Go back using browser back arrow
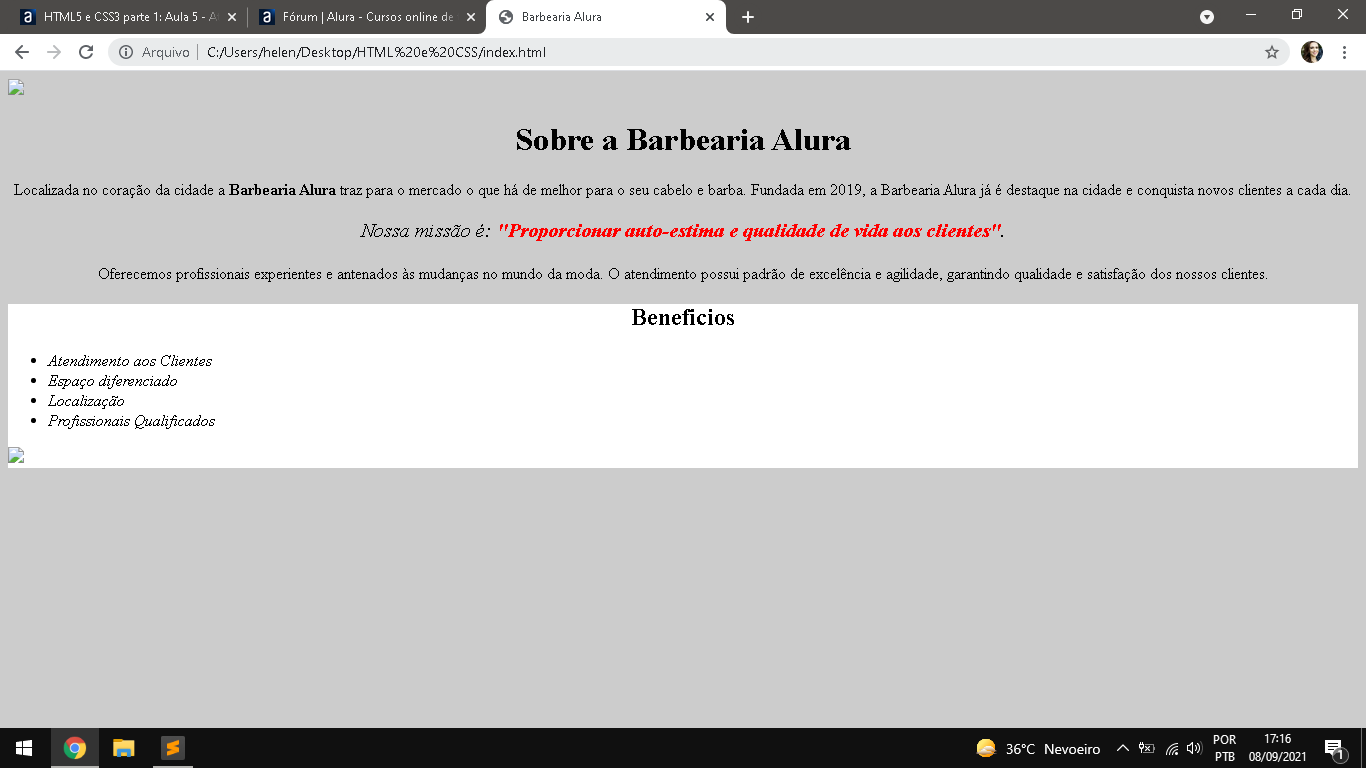The height and width of the screenshot is (768, 1366). [x=22, y=52]
